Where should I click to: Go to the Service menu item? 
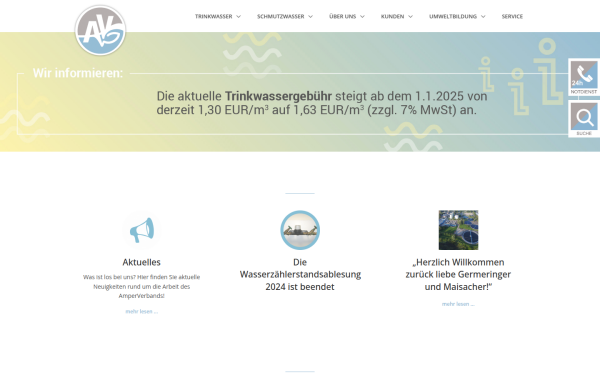(x=512, y=16)
